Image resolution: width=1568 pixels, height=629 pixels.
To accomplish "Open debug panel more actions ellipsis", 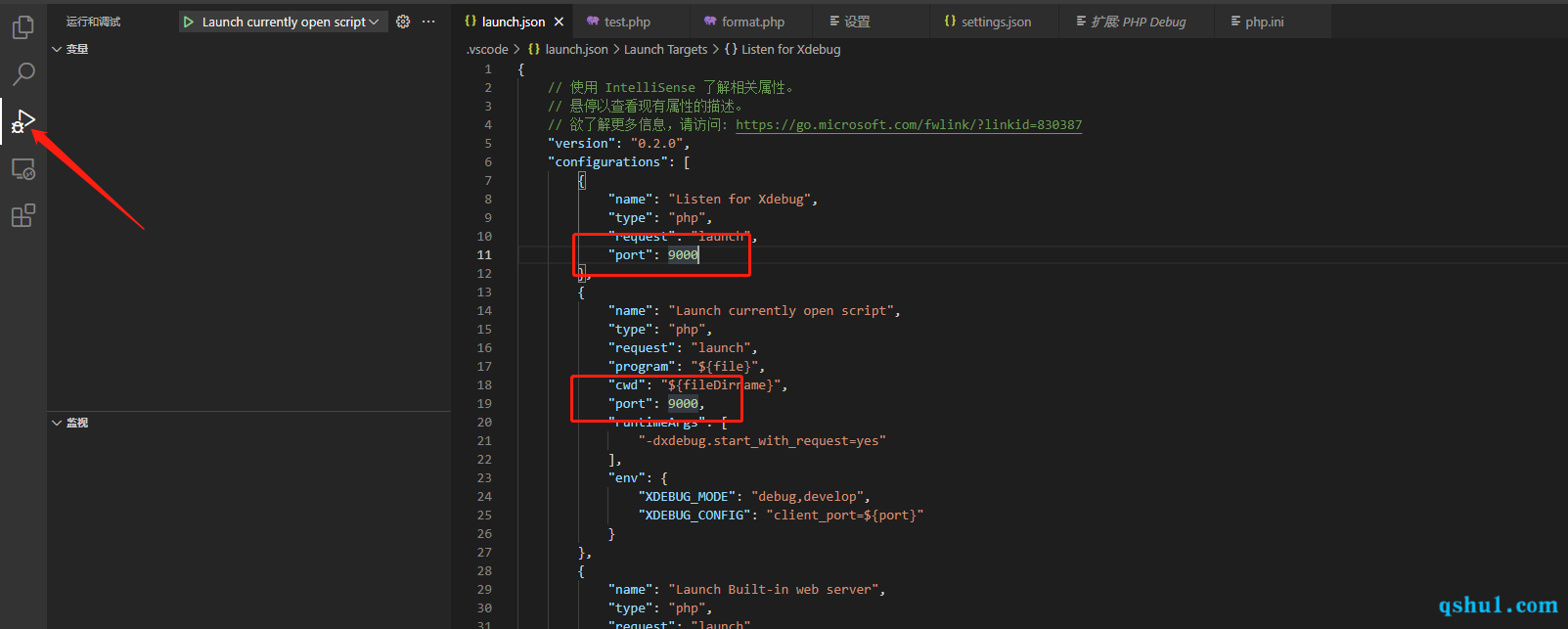I will point(428,22).
